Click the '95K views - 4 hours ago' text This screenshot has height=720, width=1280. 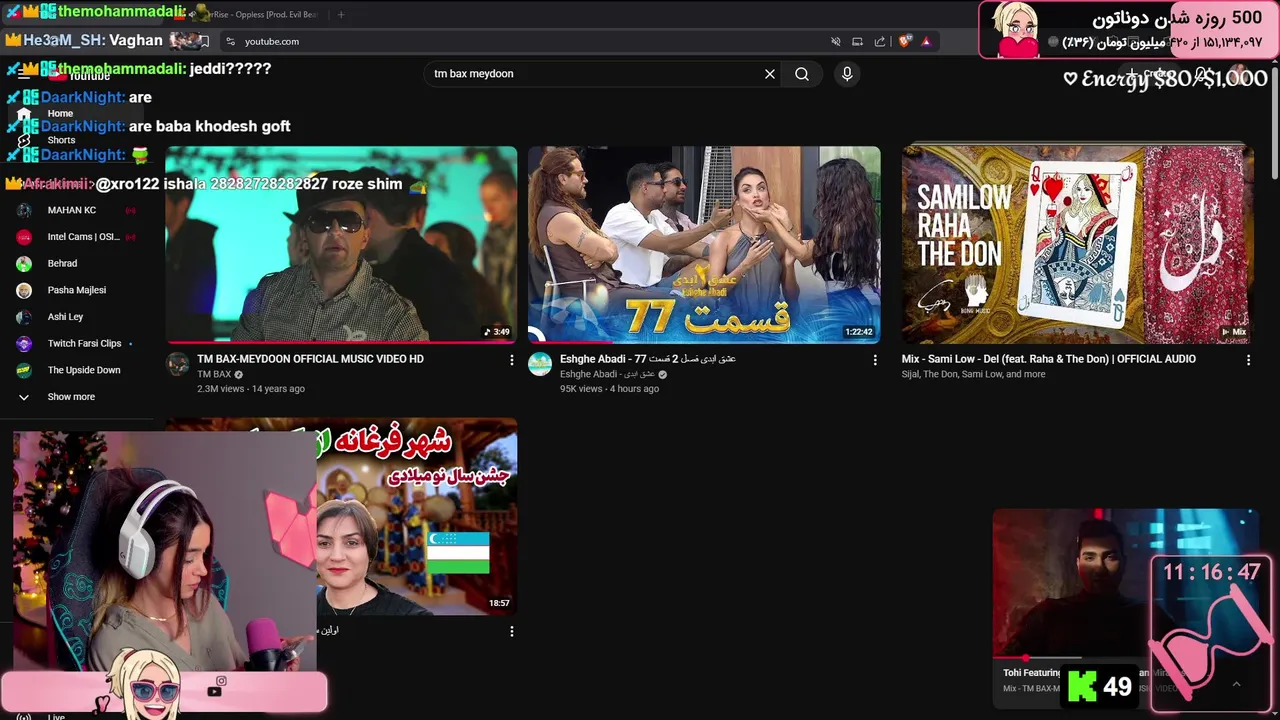coord(609,388)
